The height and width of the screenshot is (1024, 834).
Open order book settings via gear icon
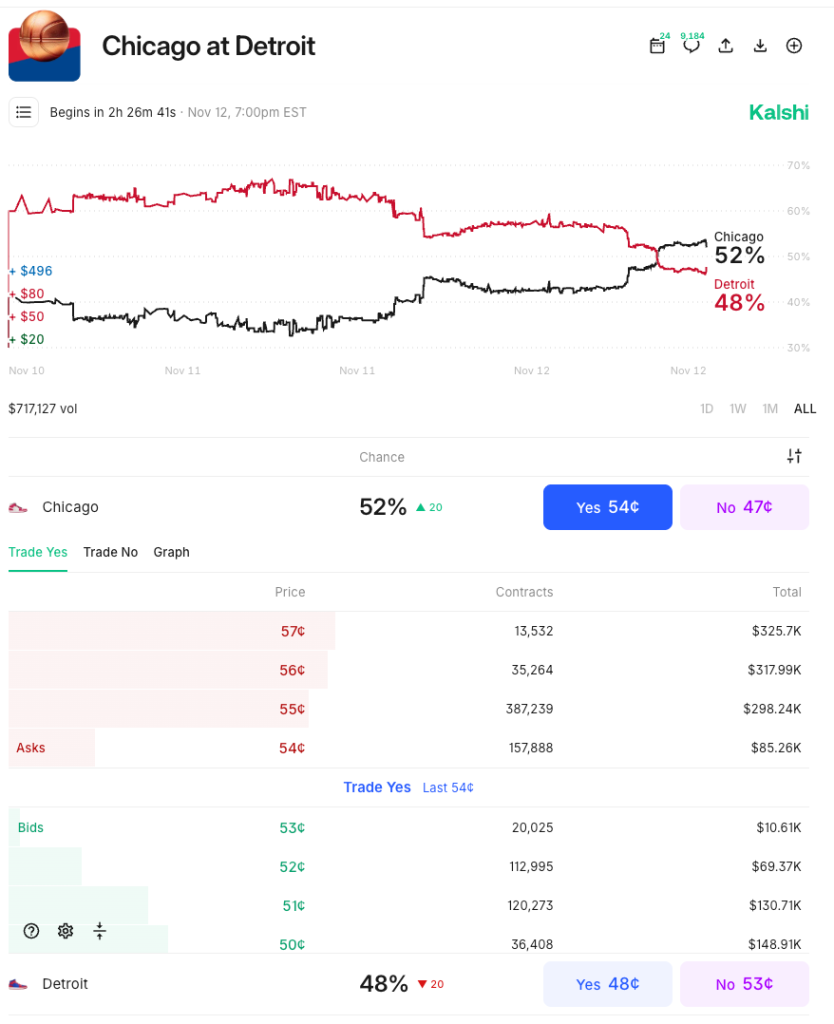pyautogui.click(x=65, y=931)
